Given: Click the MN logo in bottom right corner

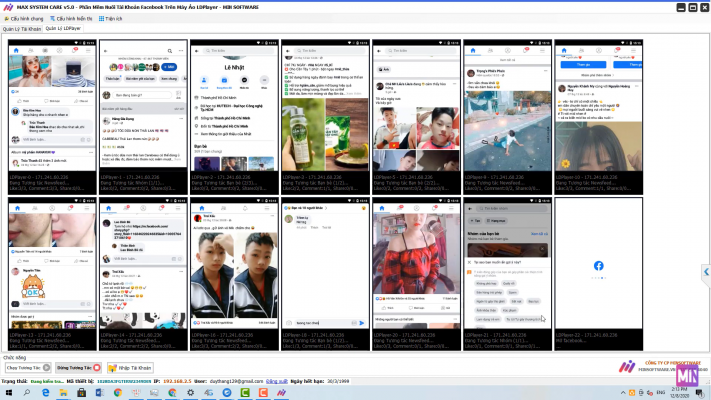Looking at the screenshot, I should point(688,374).
